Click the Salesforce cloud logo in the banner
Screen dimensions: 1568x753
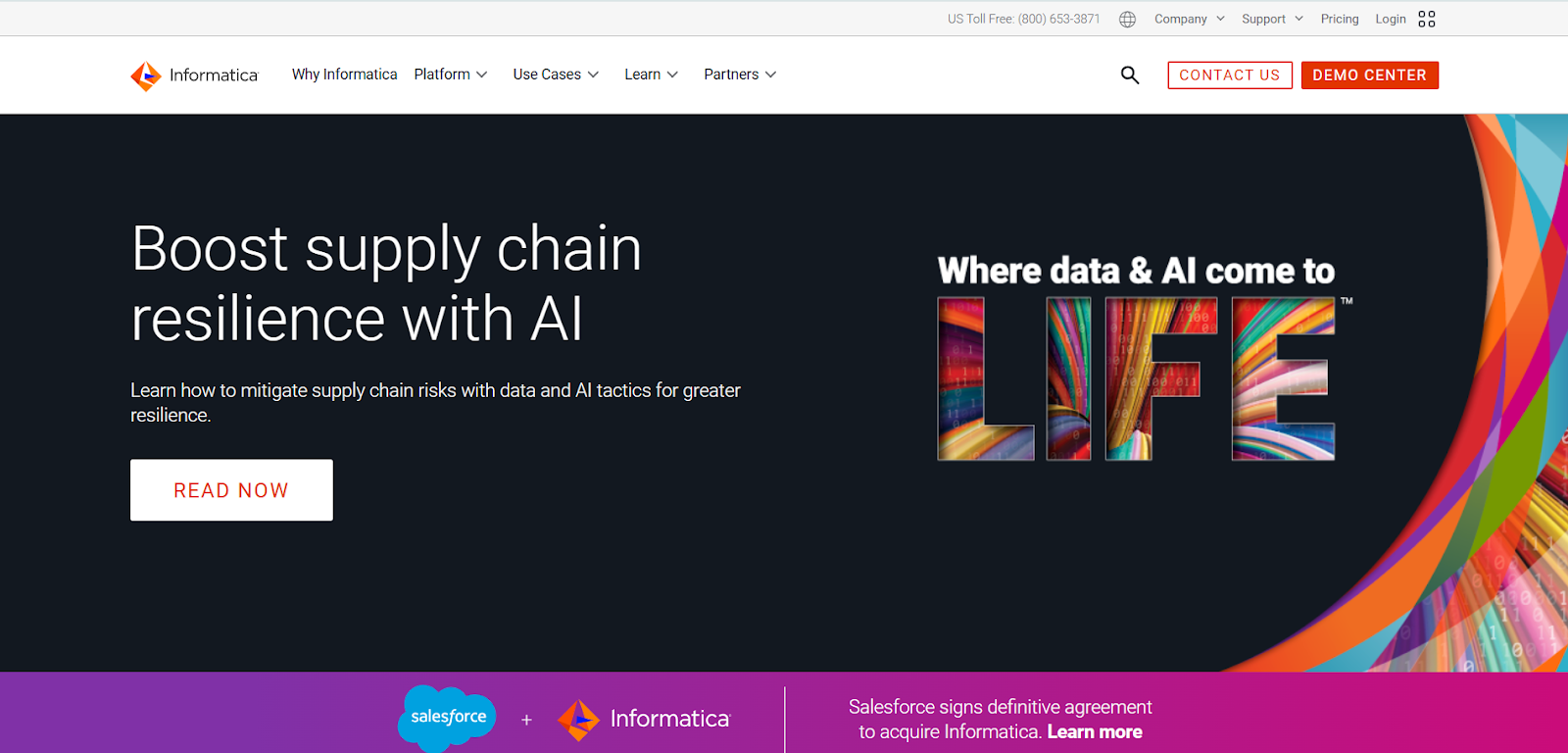point(446,718)
